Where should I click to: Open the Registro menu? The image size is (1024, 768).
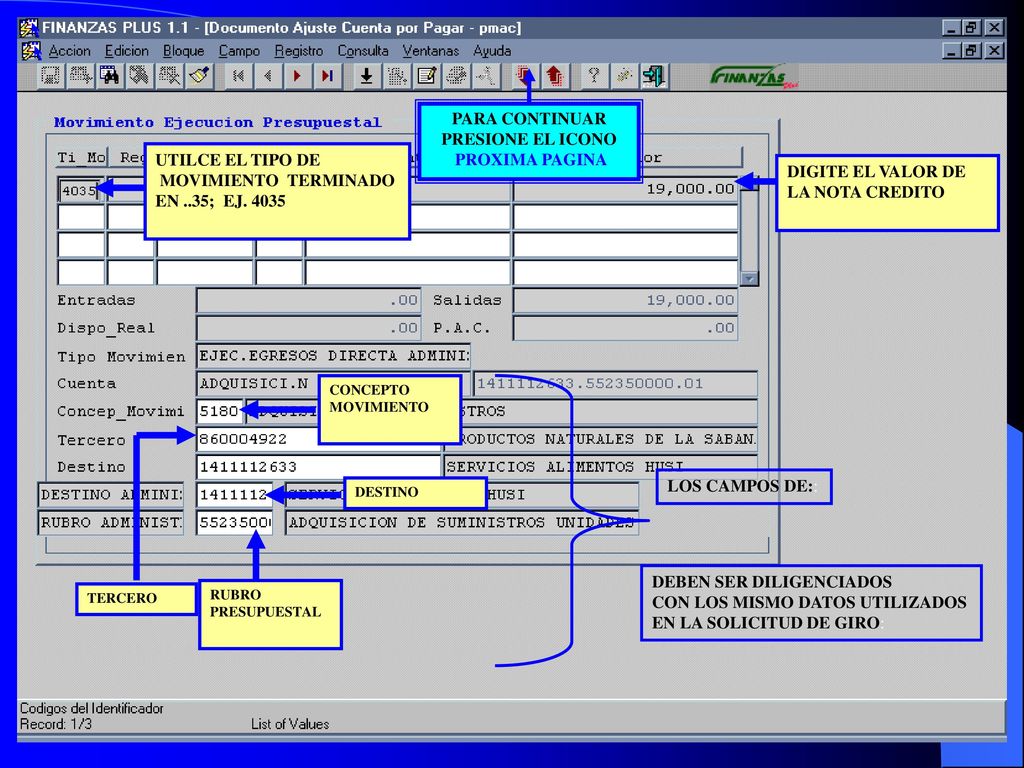[x=298, y=51]
